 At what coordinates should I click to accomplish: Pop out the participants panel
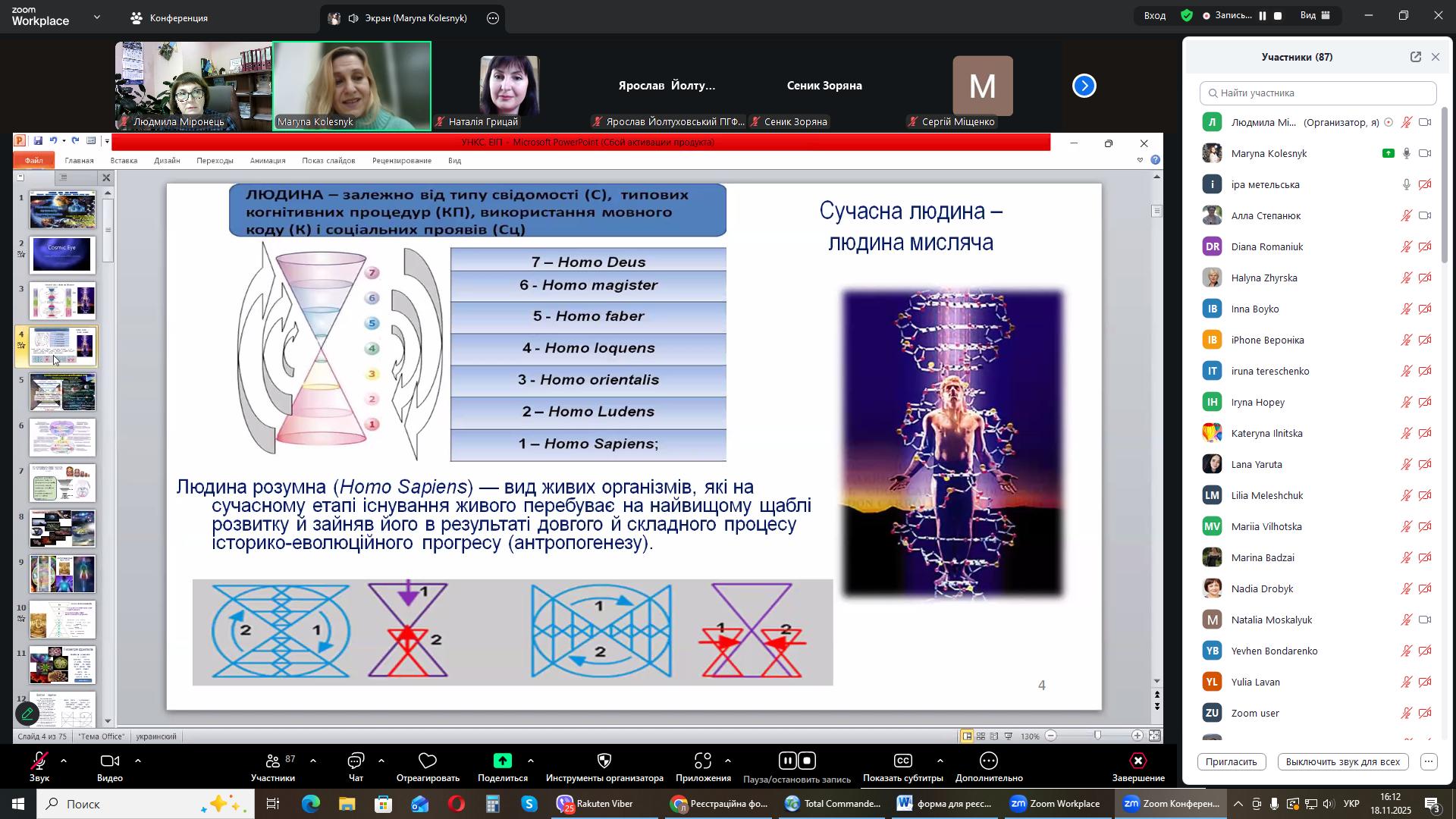(1415, 57)
